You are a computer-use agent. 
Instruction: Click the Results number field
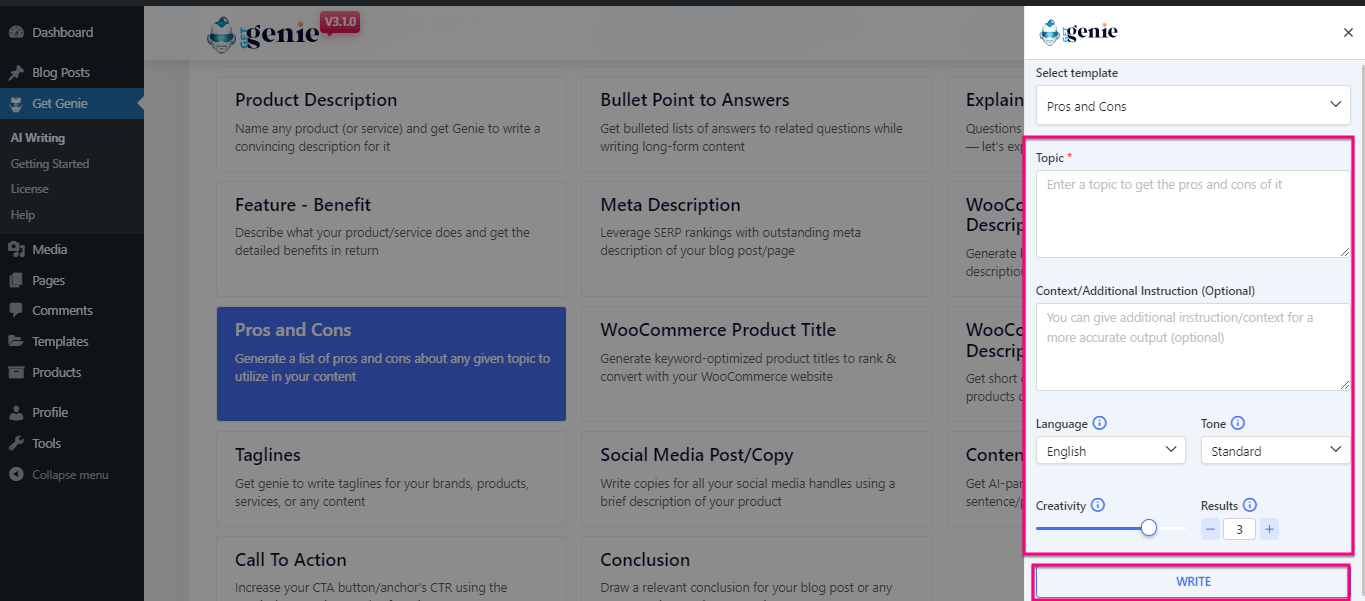1240,529
